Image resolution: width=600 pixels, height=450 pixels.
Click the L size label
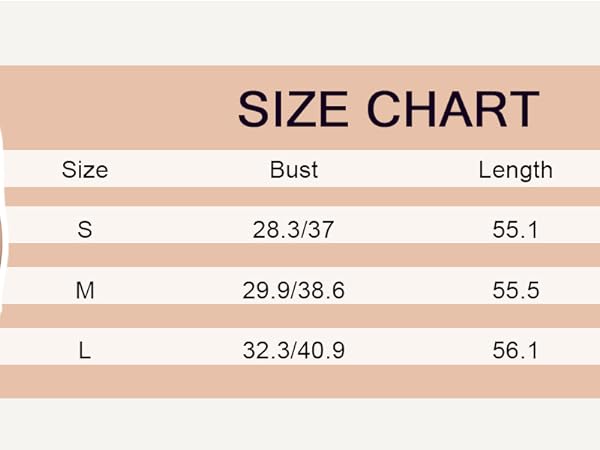pyautogui.click(x=85, y=351)
